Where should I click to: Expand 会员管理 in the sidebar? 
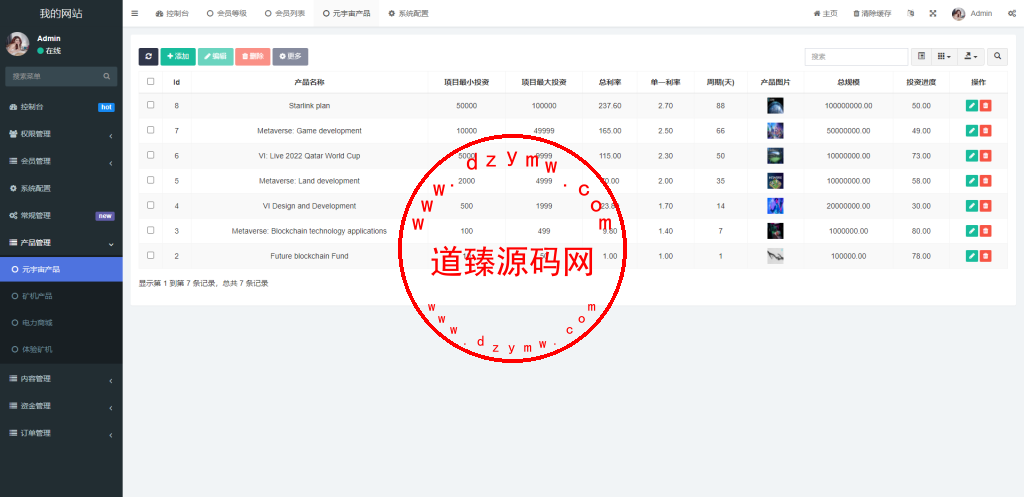tap(61, 161)
